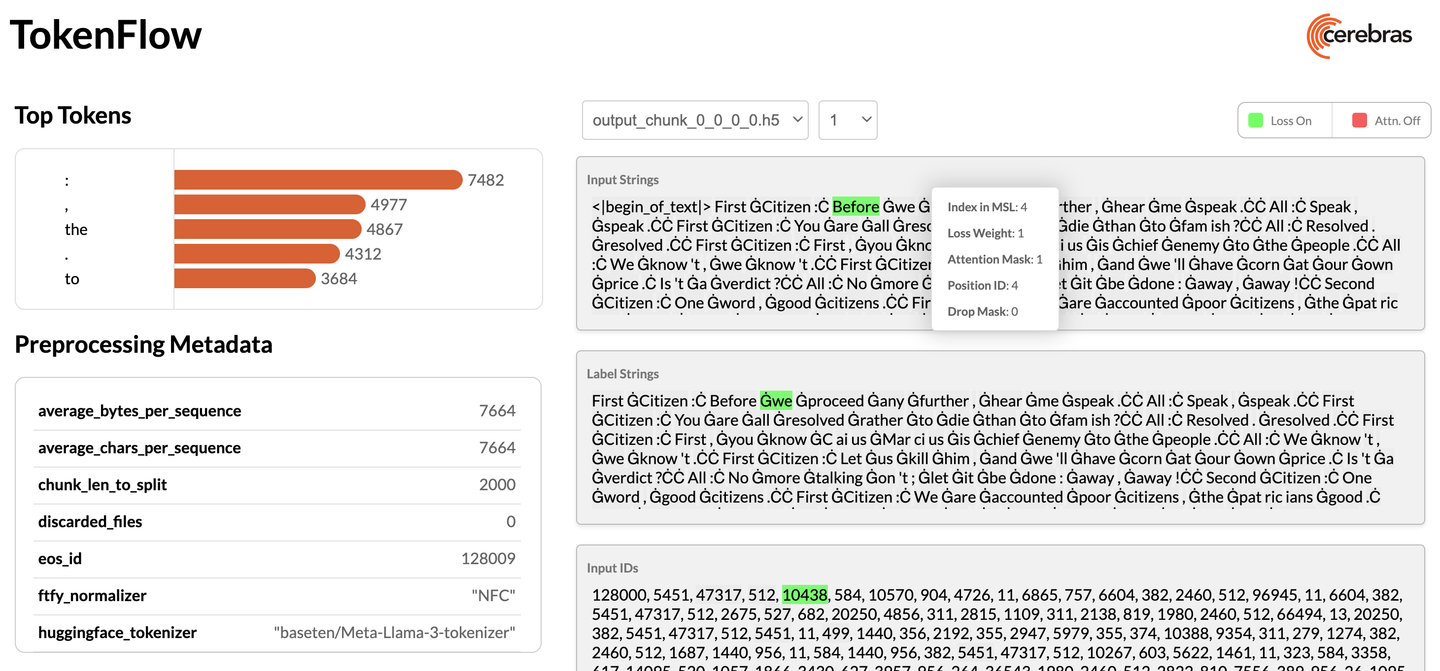Click 'Attention Mask: 1' in tooltip
The height and width of the screenshot is (671, 1440).
point(995,259)
